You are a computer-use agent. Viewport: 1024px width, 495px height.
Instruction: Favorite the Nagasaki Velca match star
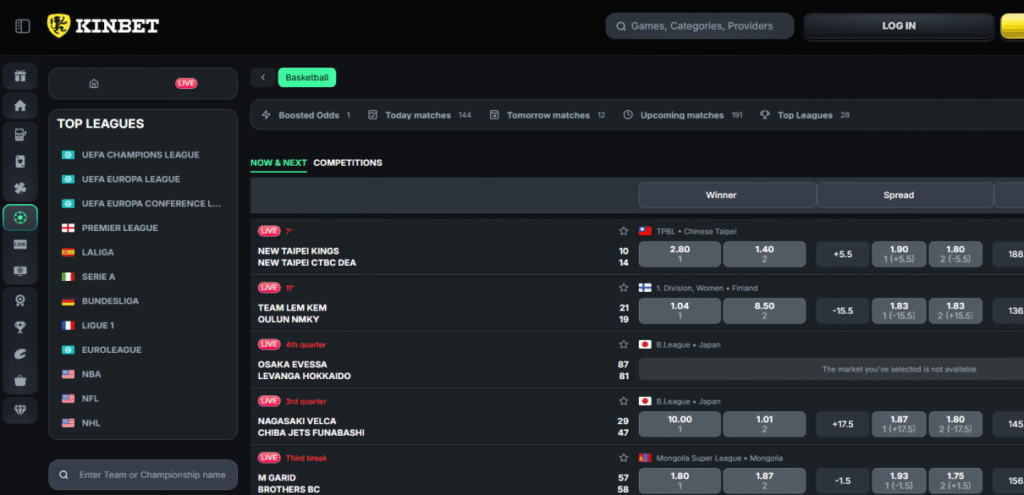[623, 402]
